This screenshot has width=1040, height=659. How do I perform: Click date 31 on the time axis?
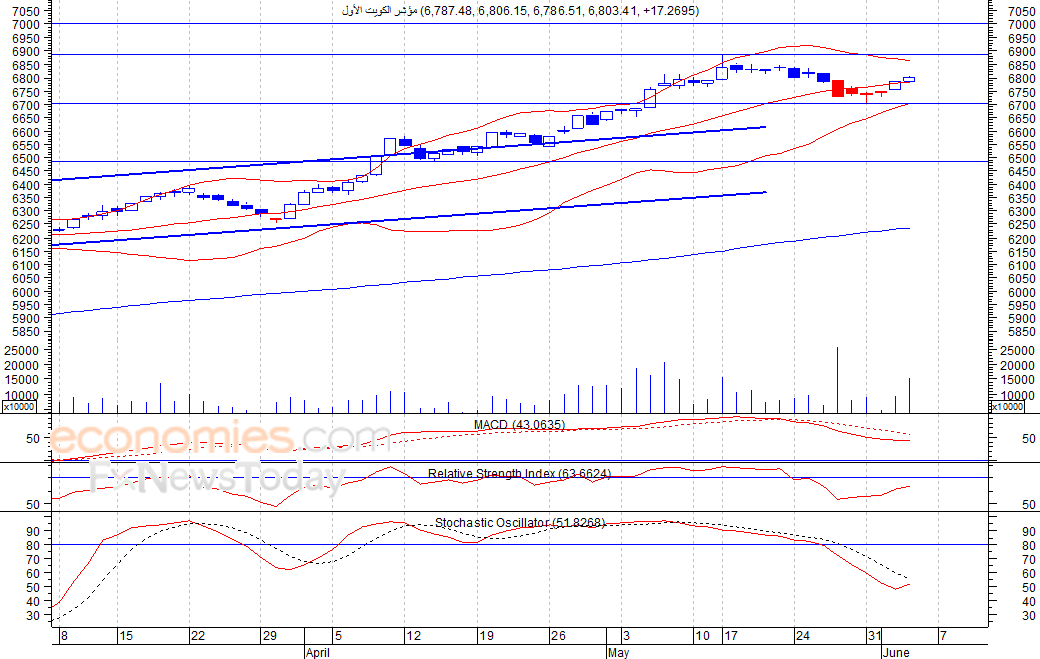875,636
